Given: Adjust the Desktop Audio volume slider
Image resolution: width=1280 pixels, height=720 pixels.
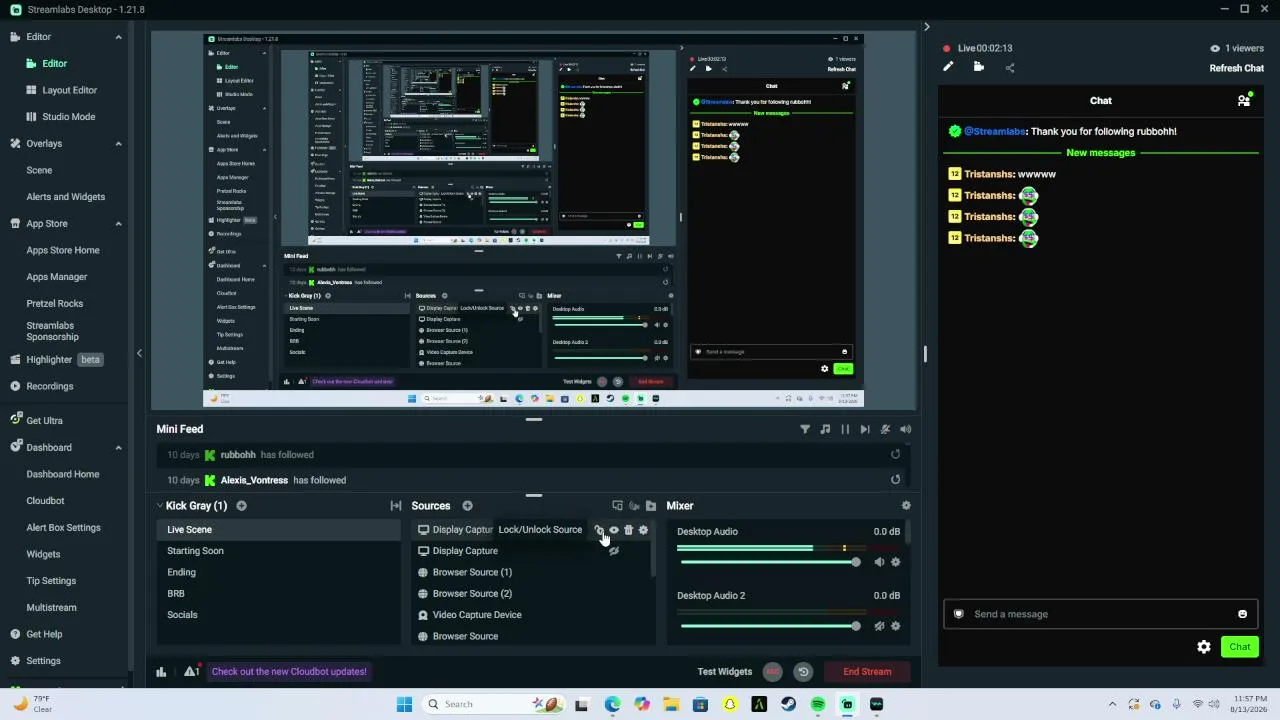Looking at the screenshot, I should (x=769, y=562).
